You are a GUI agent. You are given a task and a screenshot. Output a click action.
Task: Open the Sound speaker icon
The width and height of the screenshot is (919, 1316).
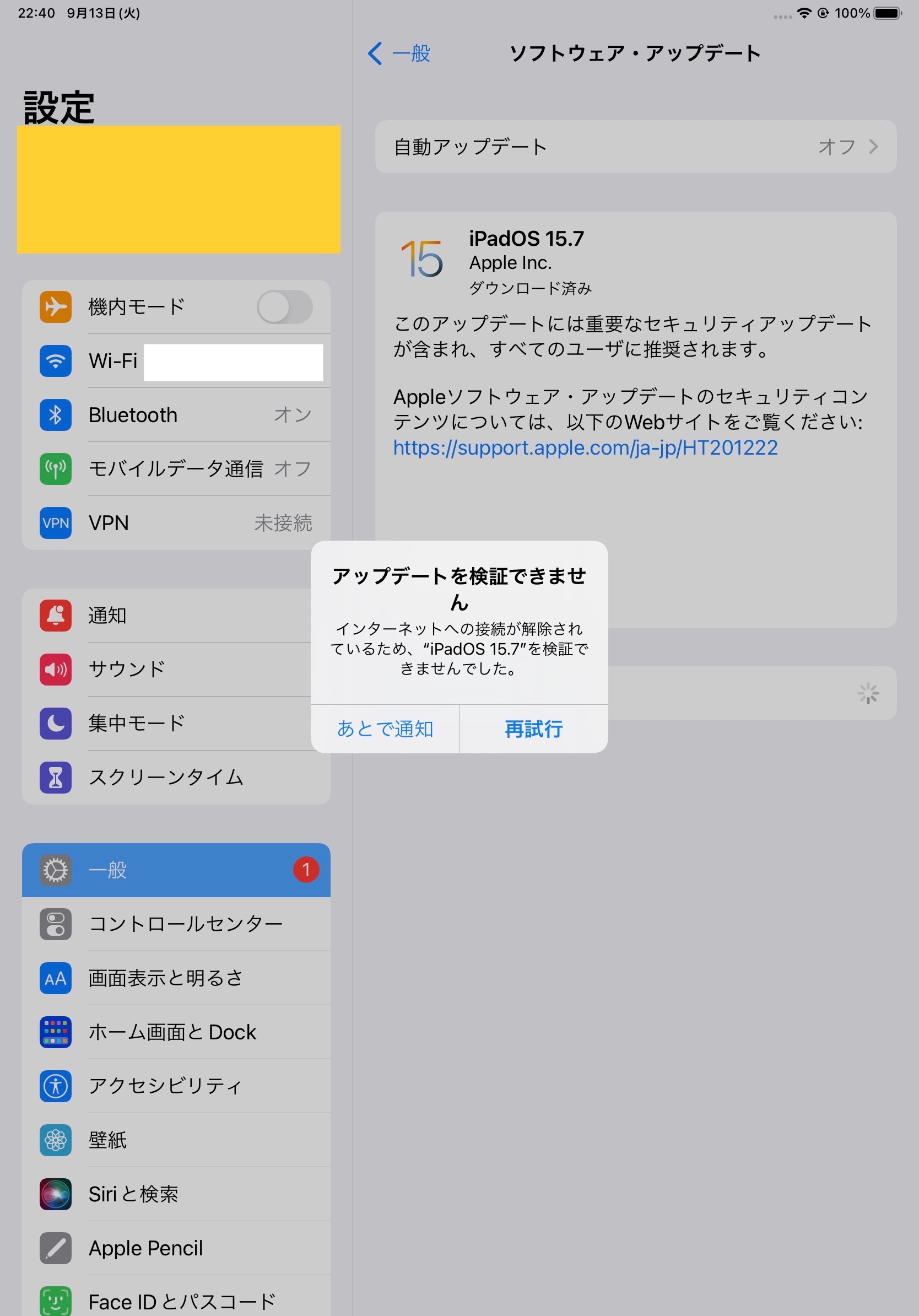click(x=56, y=670)
